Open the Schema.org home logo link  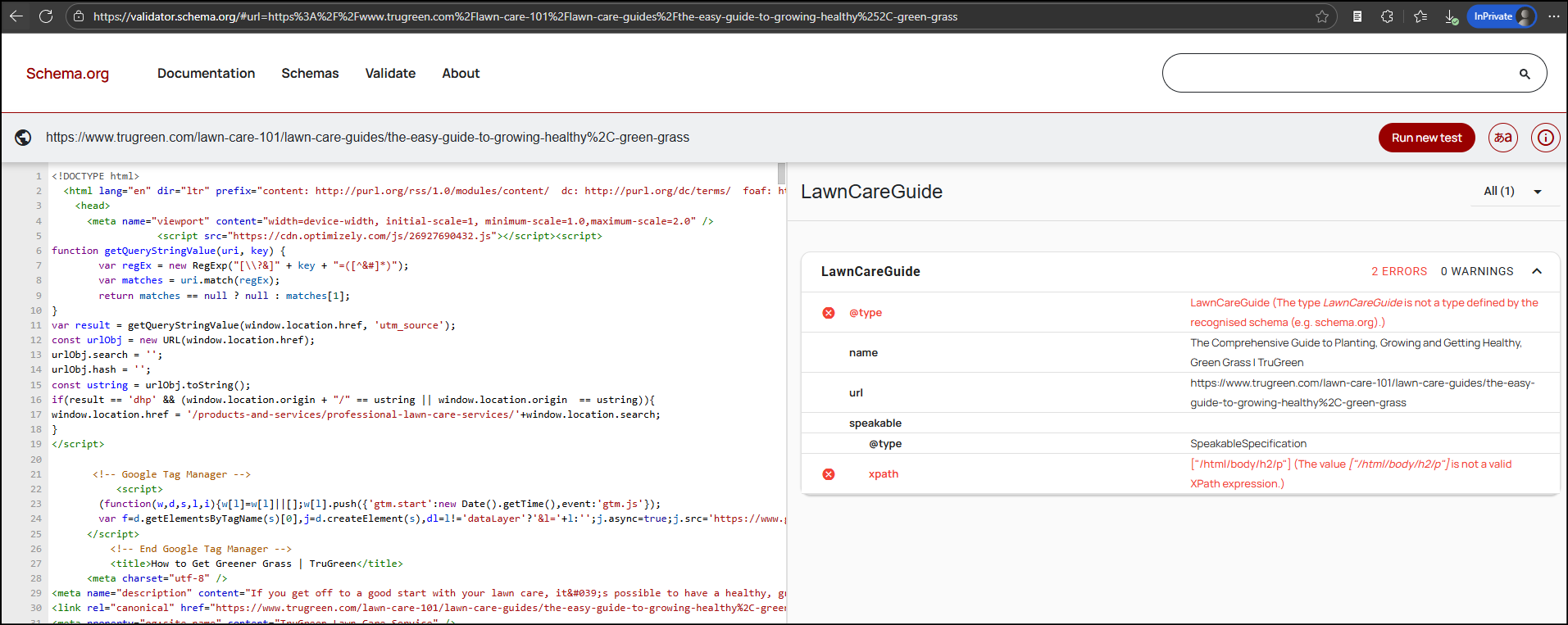coord(67,74)
